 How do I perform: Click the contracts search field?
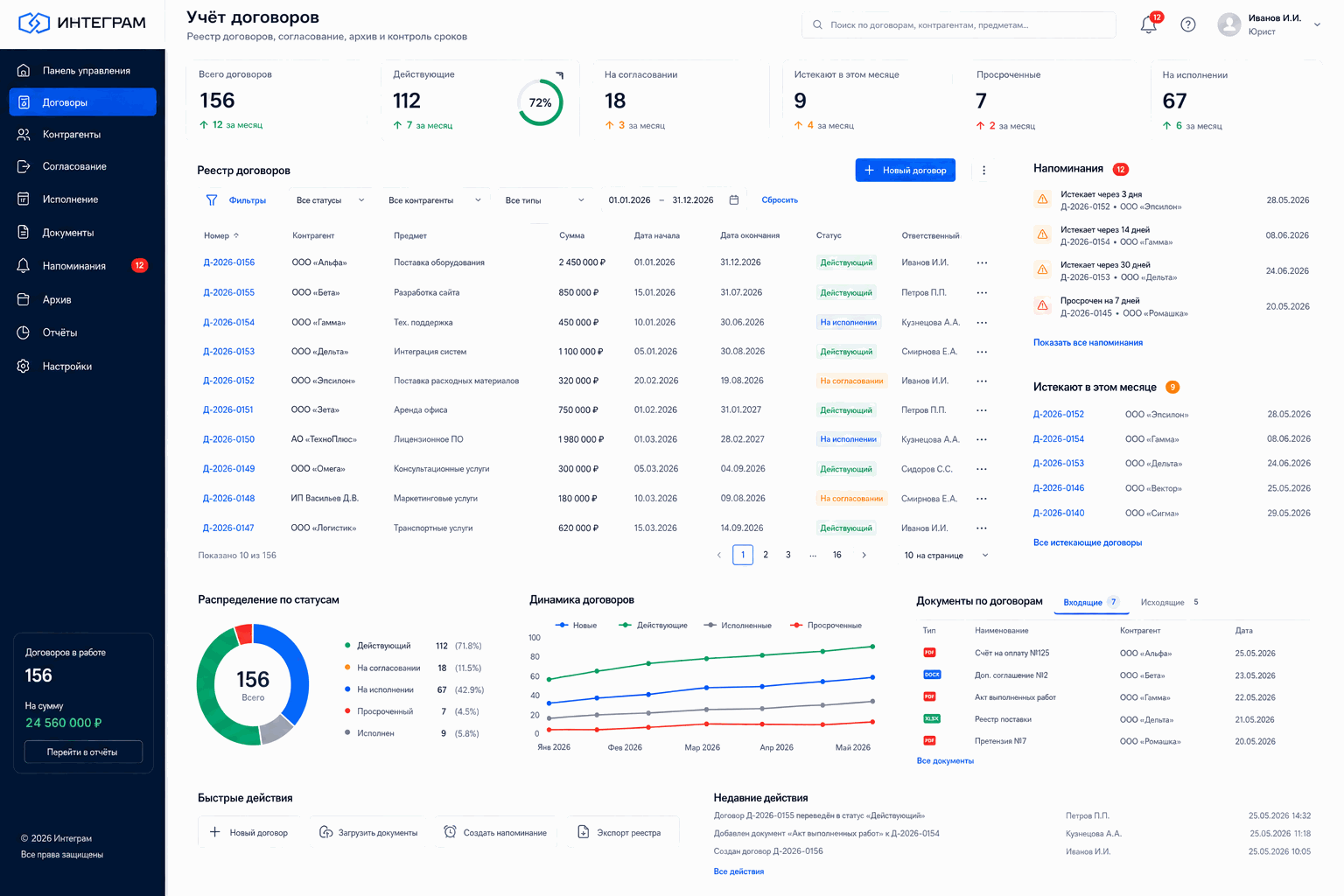click(958, 25)
